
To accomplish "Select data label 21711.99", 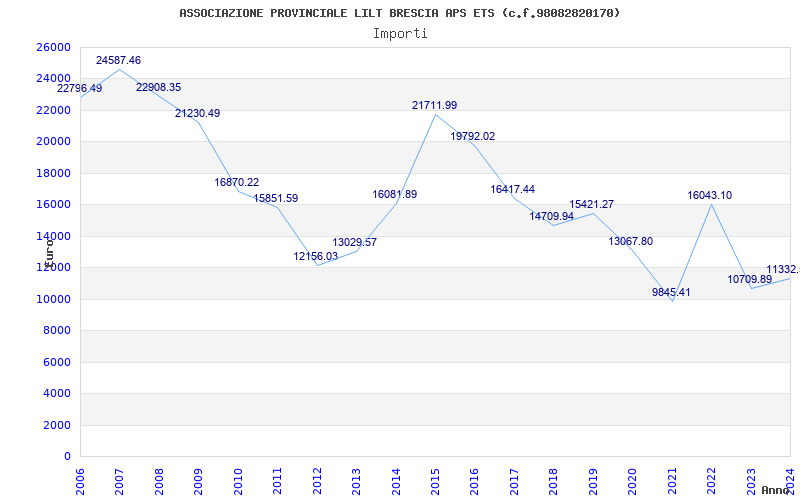I will click(x=435, y=106).
